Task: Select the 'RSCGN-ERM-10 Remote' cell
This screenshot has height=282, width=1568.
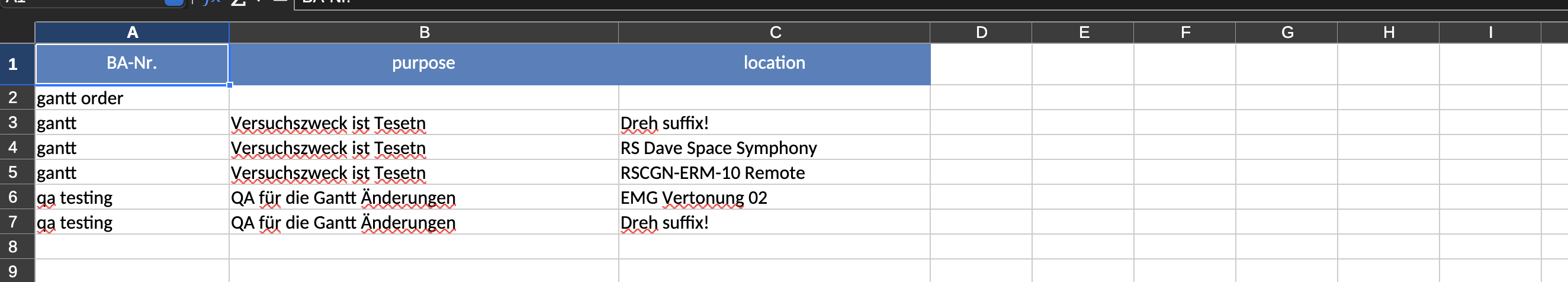Action: pos(775,173)
